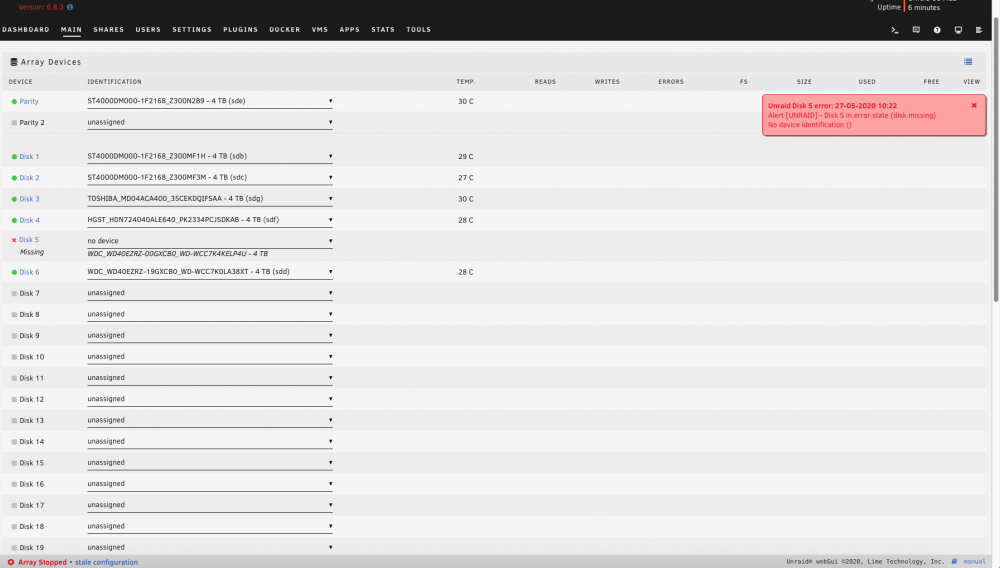Open the log icon in header
The height and width of the screenshot is (568, 1000).
pyautogui.click(x=979, y=30)
